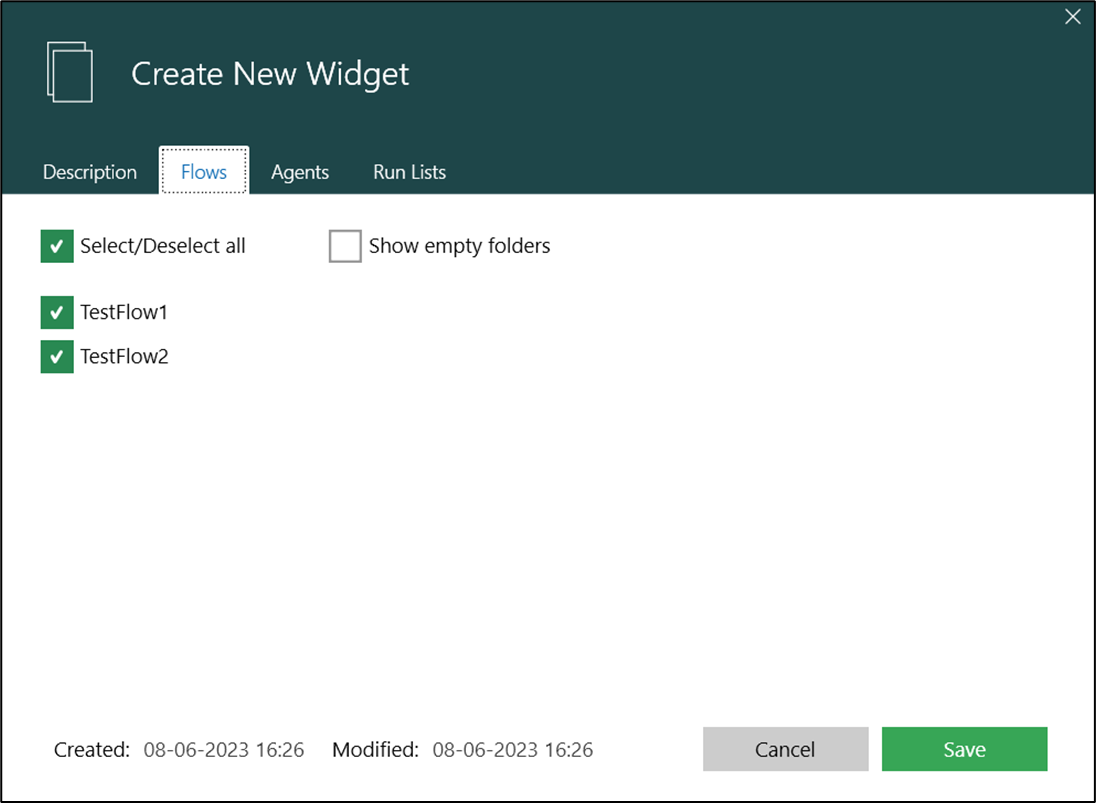Image resolution: width=1096 pixels, height=803 pixels.
Task: Click the widget pages icon in header
Action: click(70, 72)
